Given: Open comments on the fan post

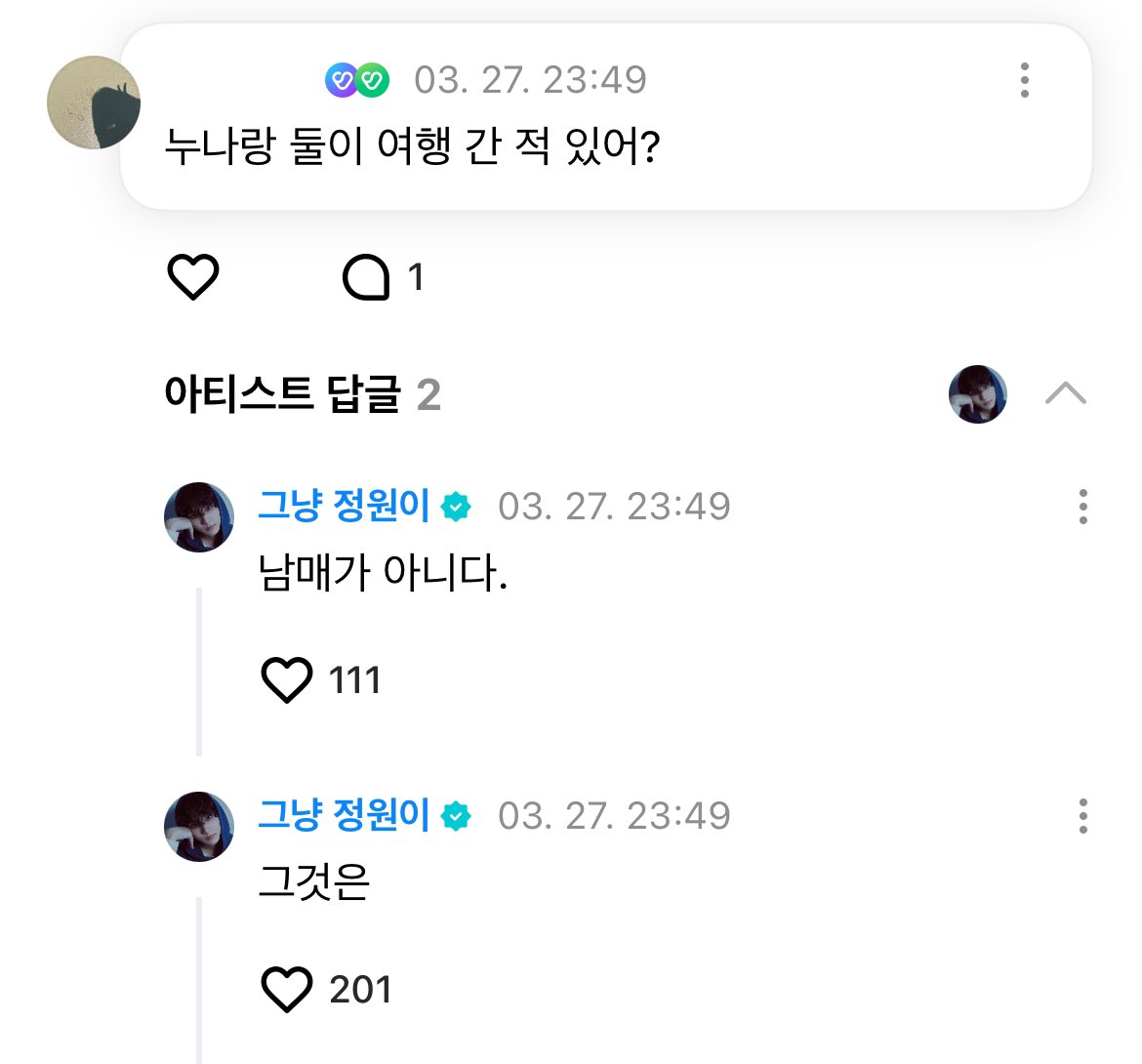Looking at the screenshot, I should tap(367, 277).
